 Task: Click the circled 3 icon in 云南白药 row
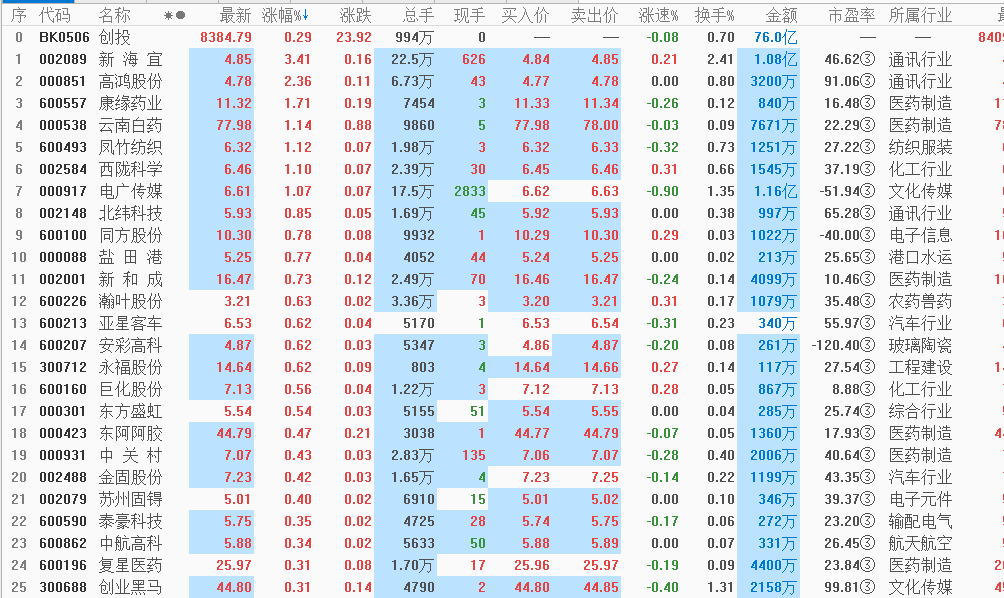868,125
